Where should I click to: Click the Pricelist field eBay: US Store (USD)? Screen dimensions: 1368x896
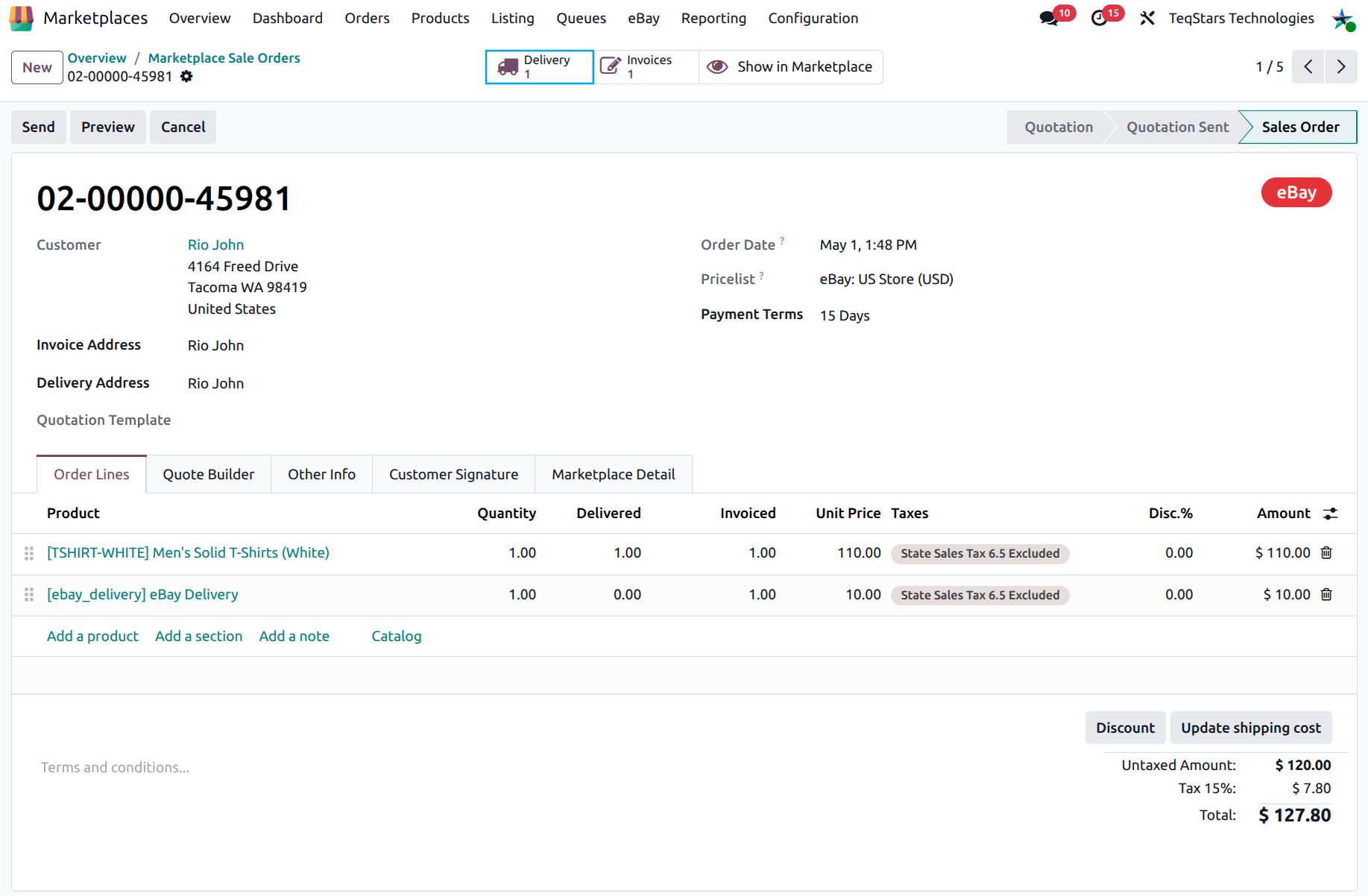coord(886,279)
